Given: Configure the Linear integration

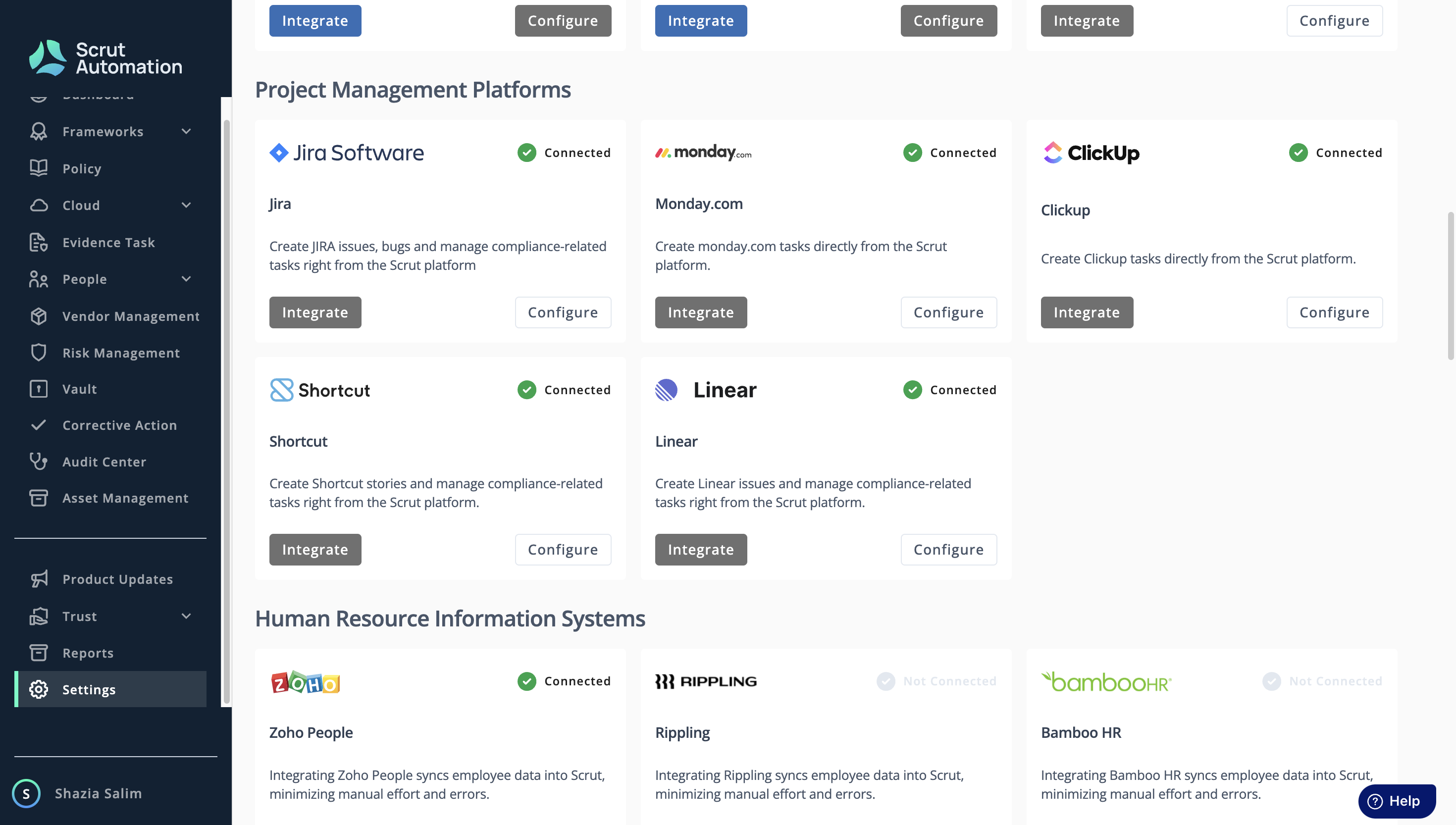Looking at the screenshot, I should (949, 550).
